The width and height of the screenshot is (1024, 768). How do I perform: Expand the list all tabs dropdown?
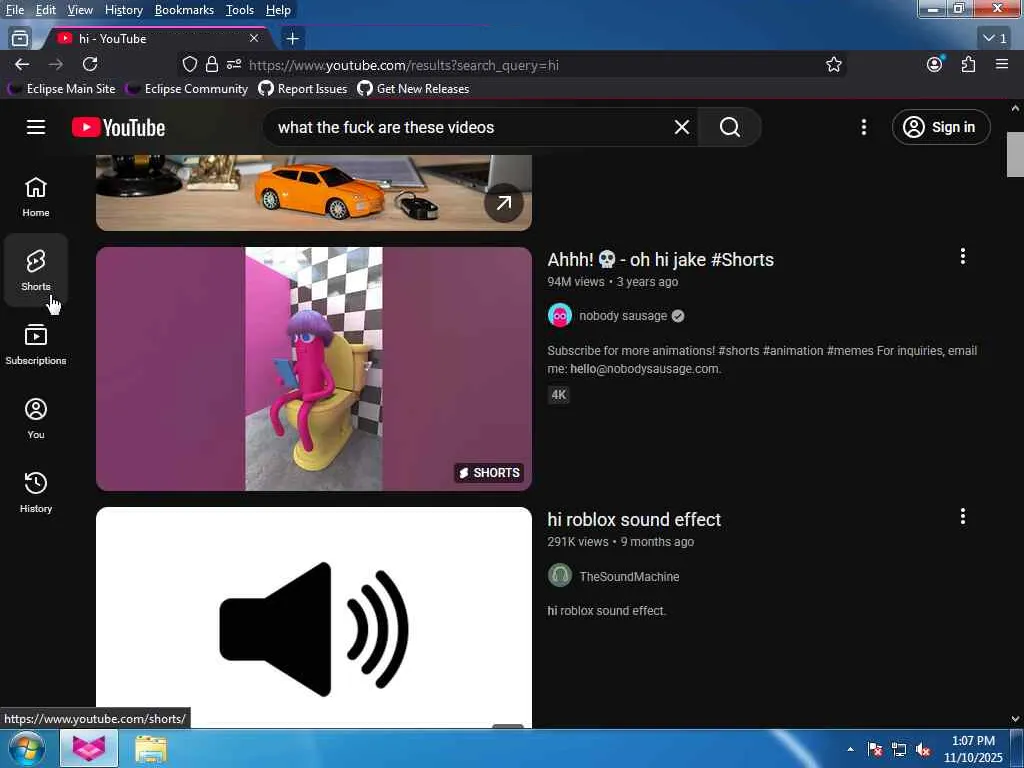pos(995,39)
